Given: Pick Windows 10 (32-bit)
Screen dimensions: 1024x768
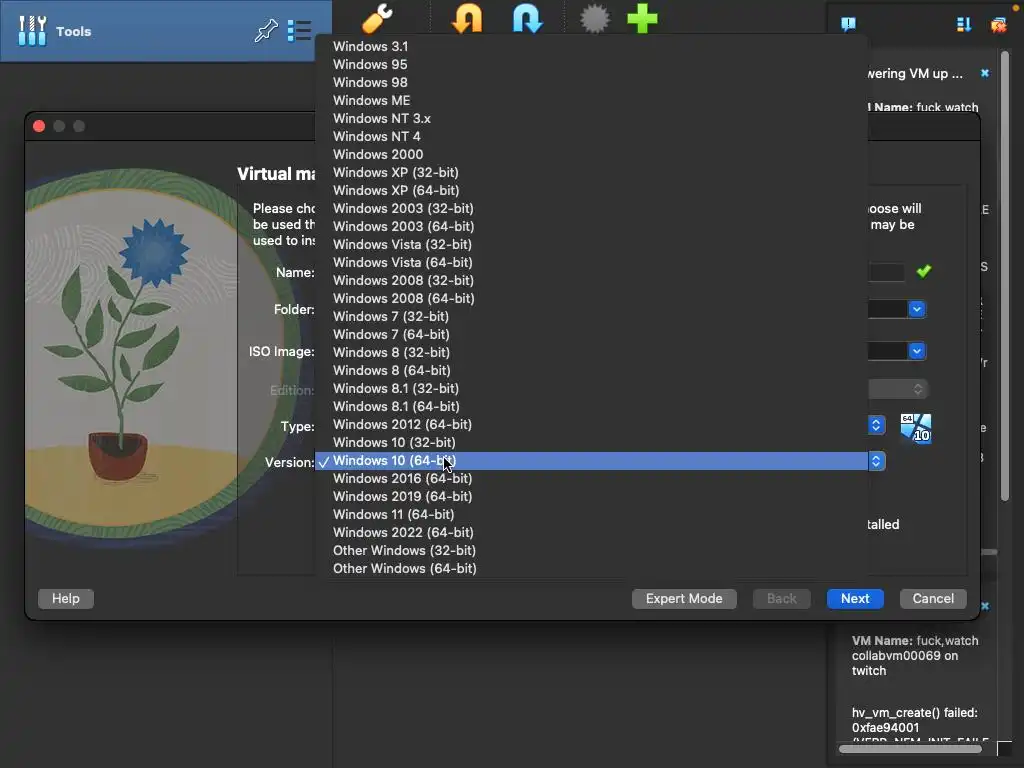Looking at the screenshot, I should pos(591,442).
